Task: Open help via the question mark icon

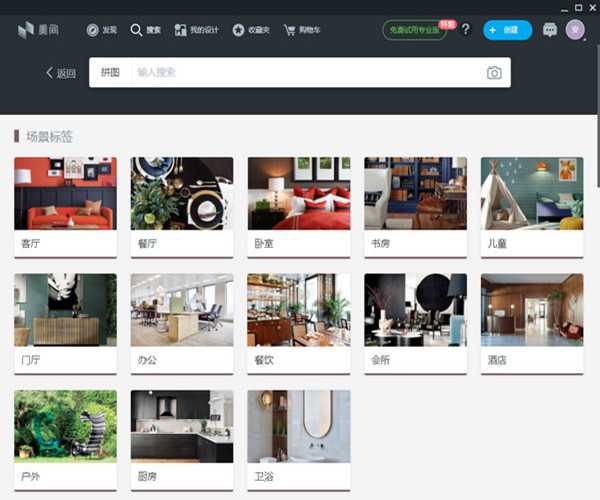Action: 465,30
